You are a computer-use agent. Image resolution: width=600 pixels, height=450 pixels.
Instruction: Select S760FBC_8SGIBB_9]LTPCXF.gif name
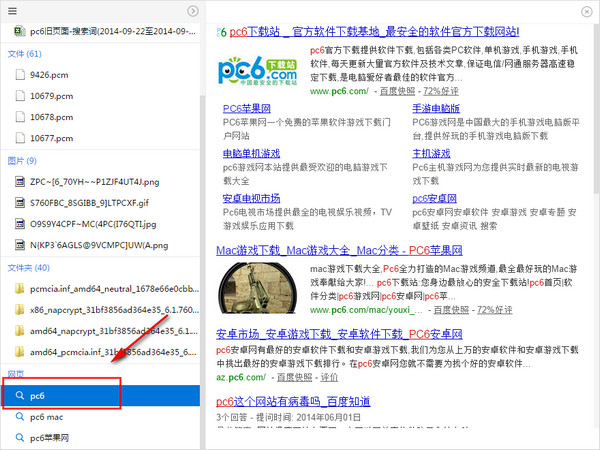coord(90,203)
